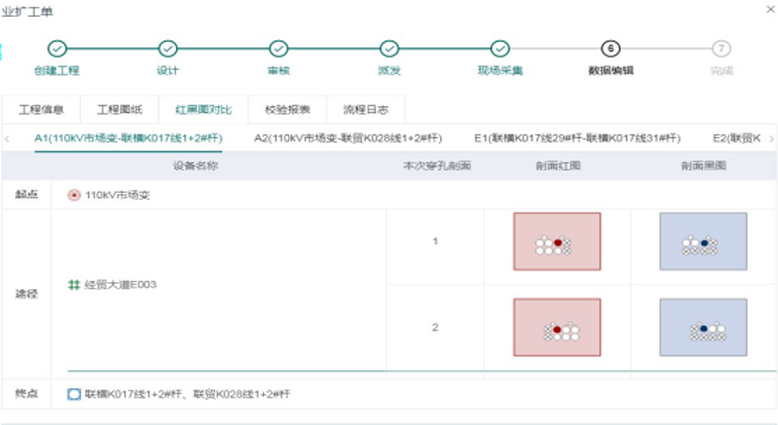Switch to the 工程图纸 tab

(119, 110)
